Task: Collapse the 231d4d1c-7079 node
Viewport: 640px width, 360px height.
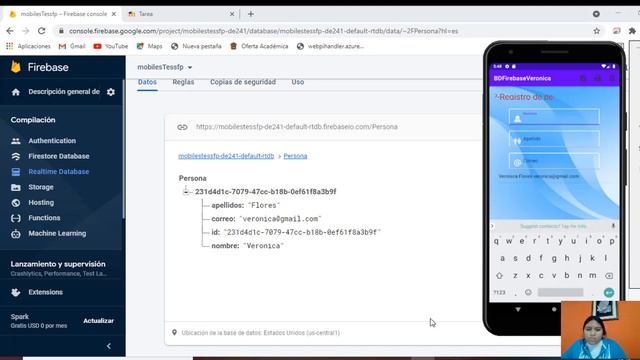Action: [x=186, y=191]
